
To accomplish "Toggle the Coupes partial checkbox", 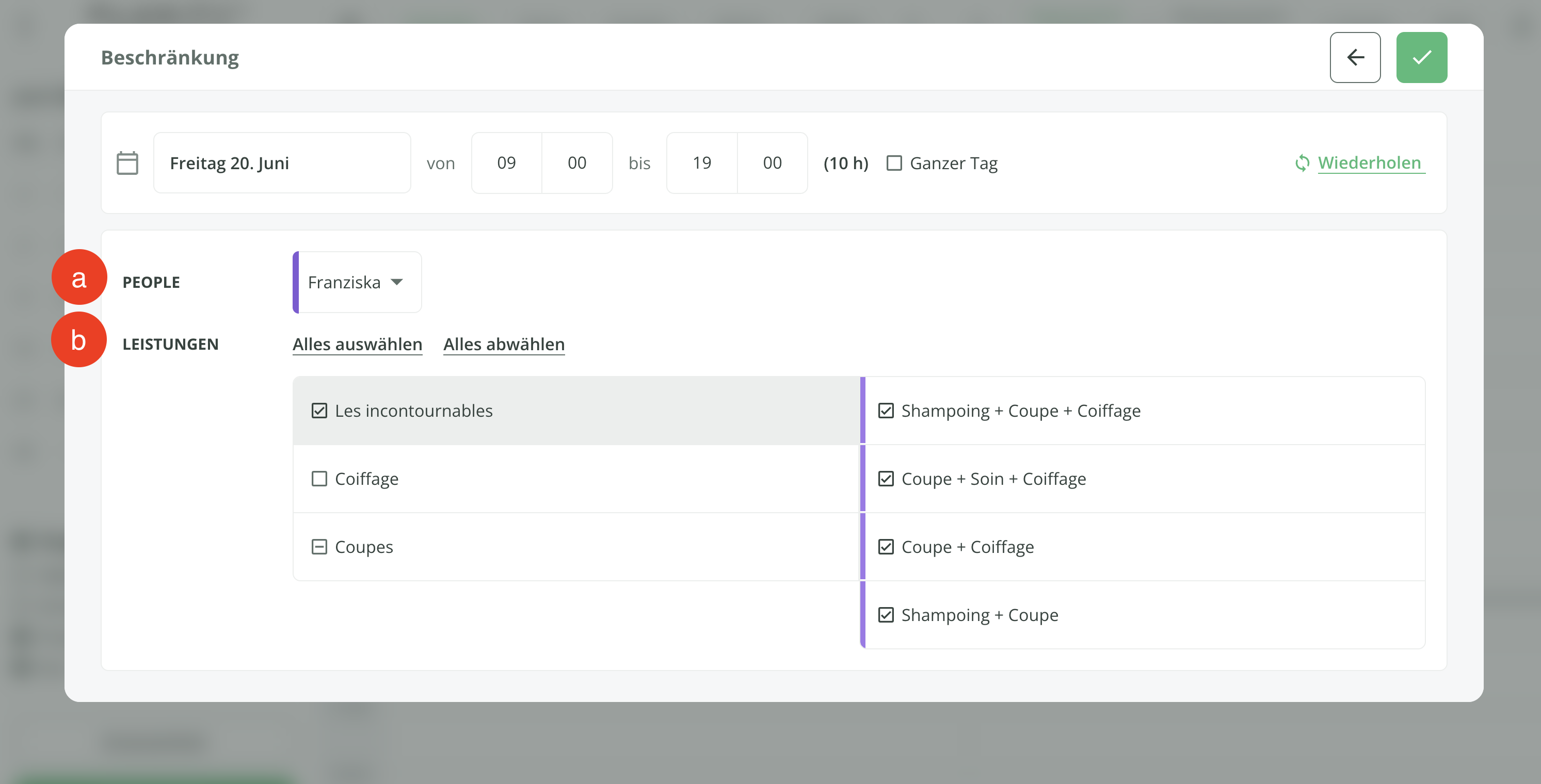I will pos(319,547).
